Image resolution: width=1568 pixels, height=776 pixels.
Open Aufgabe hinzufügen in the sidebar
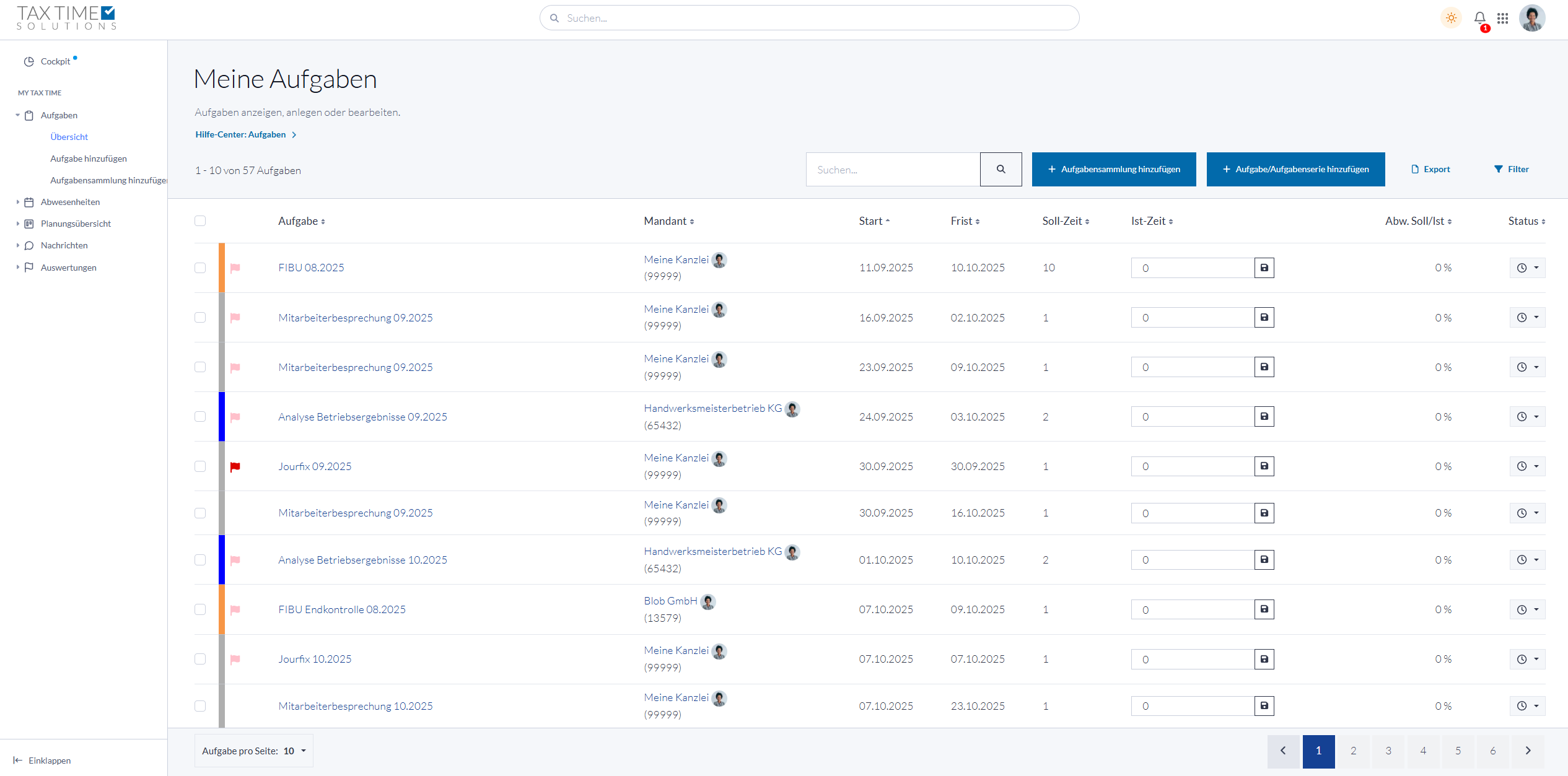89,159
